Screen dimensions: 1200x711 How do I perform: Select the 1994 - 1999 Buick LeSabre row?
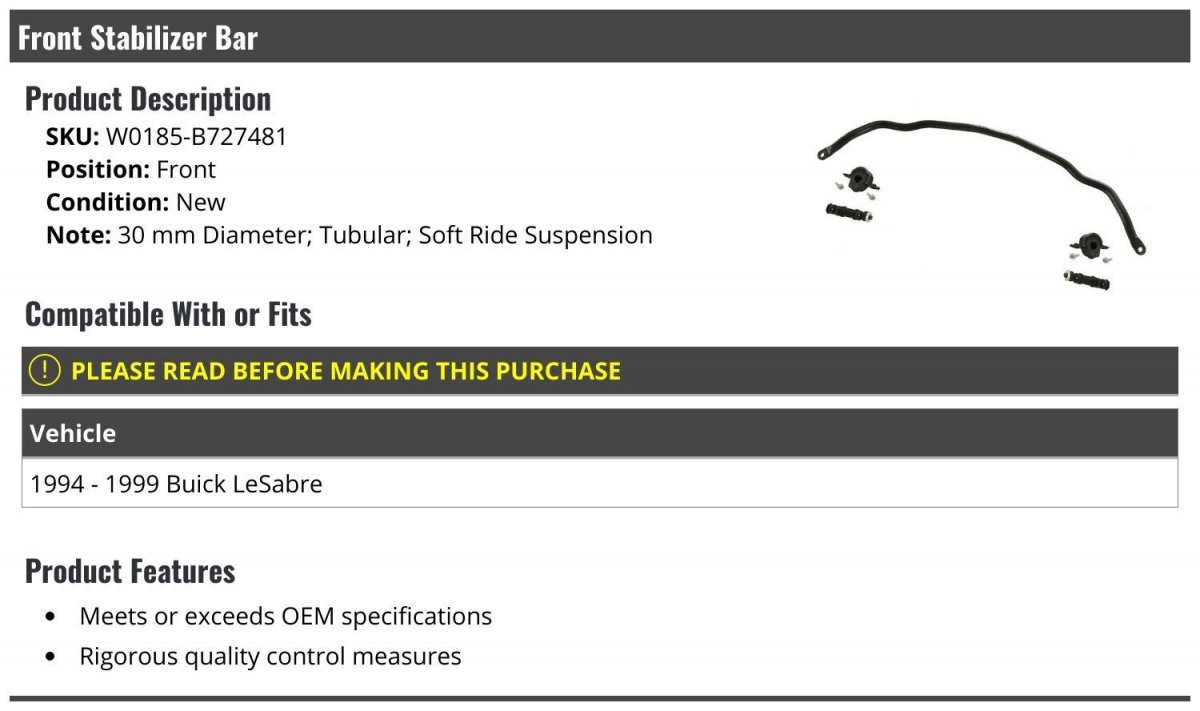(600, 484)
